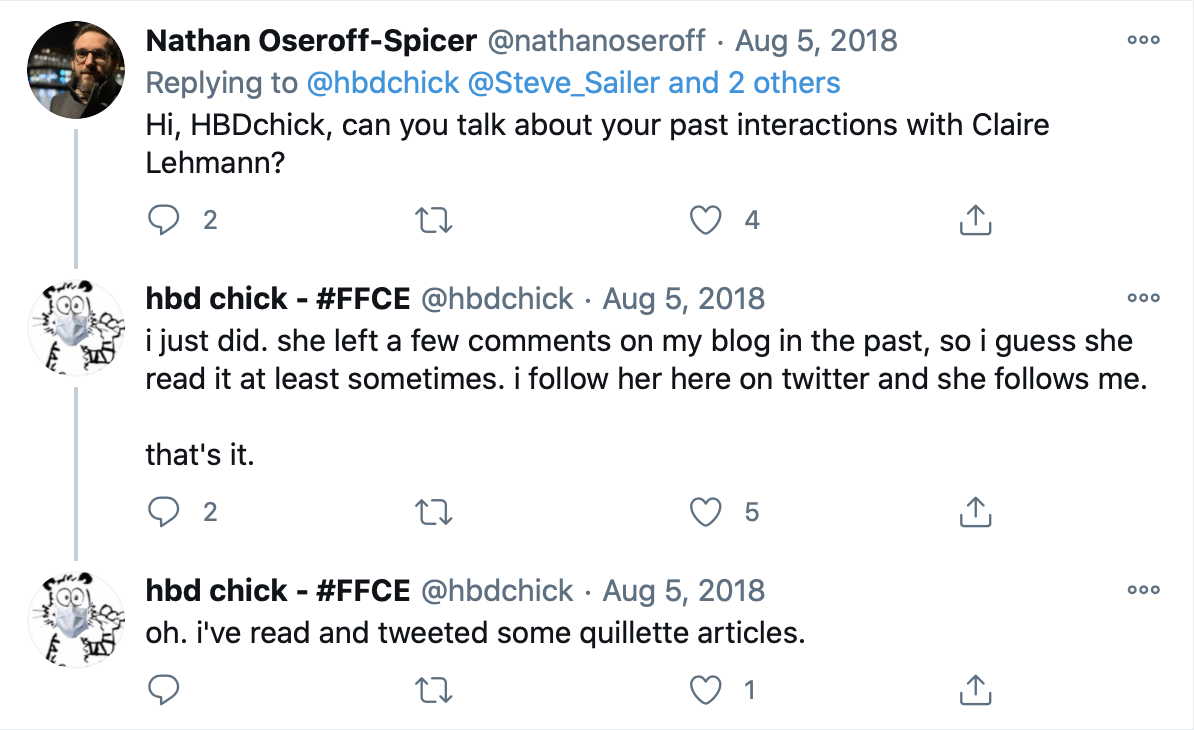Screen dimensions: 1194x730
Task: Retweet the quillette articles tweet
Action: [x=433, y=689]
